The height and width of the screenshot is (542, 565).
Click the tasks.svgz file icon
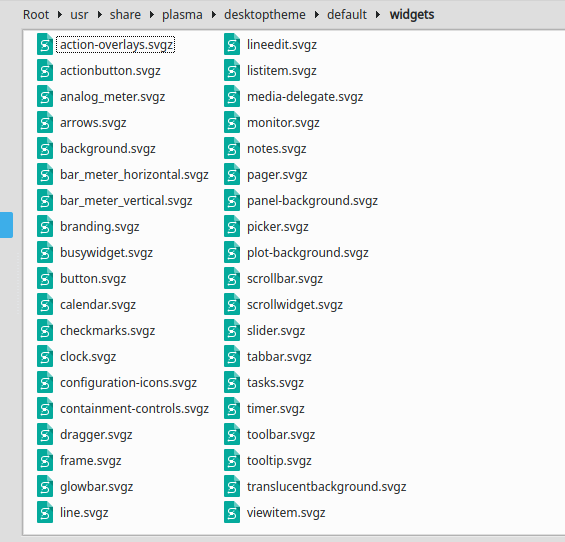(232, 382)
